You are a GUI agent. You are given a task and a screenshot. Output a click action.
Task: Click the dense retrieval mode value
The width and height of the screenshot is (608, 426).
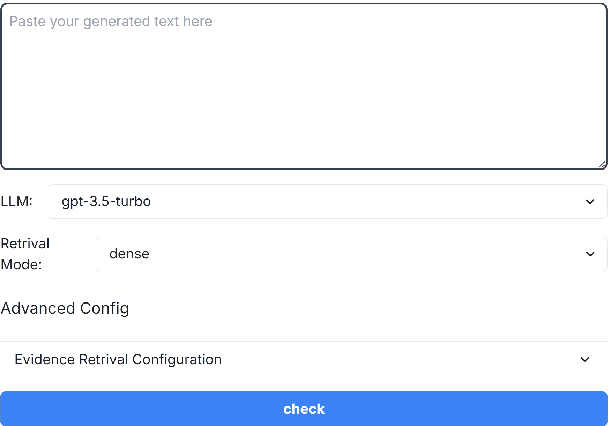pos(129,254)
